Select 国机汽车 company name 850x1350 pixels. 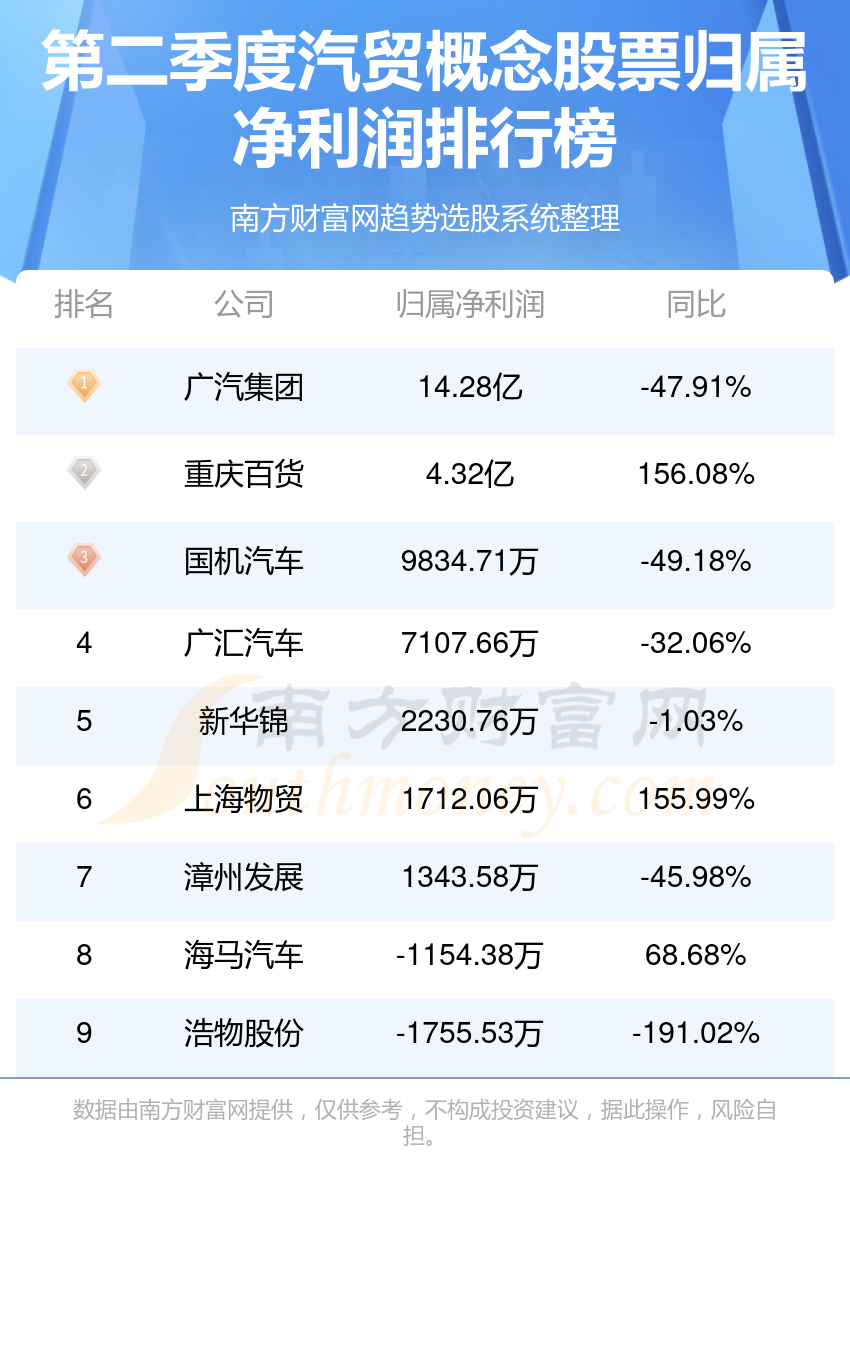244,561
